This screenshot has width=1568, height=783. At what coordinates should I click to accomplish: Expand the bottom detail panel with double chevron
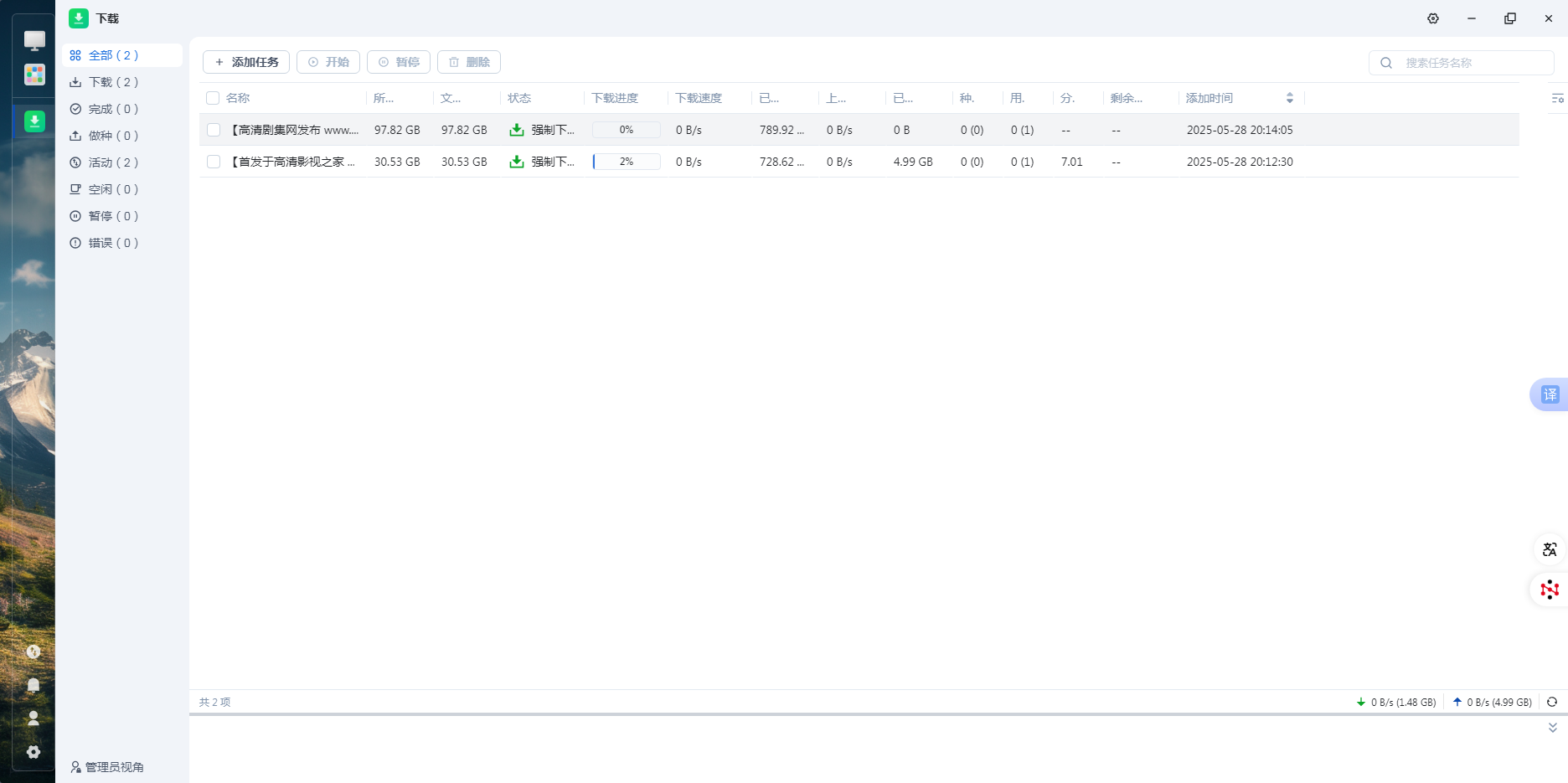pos(1552,728)
